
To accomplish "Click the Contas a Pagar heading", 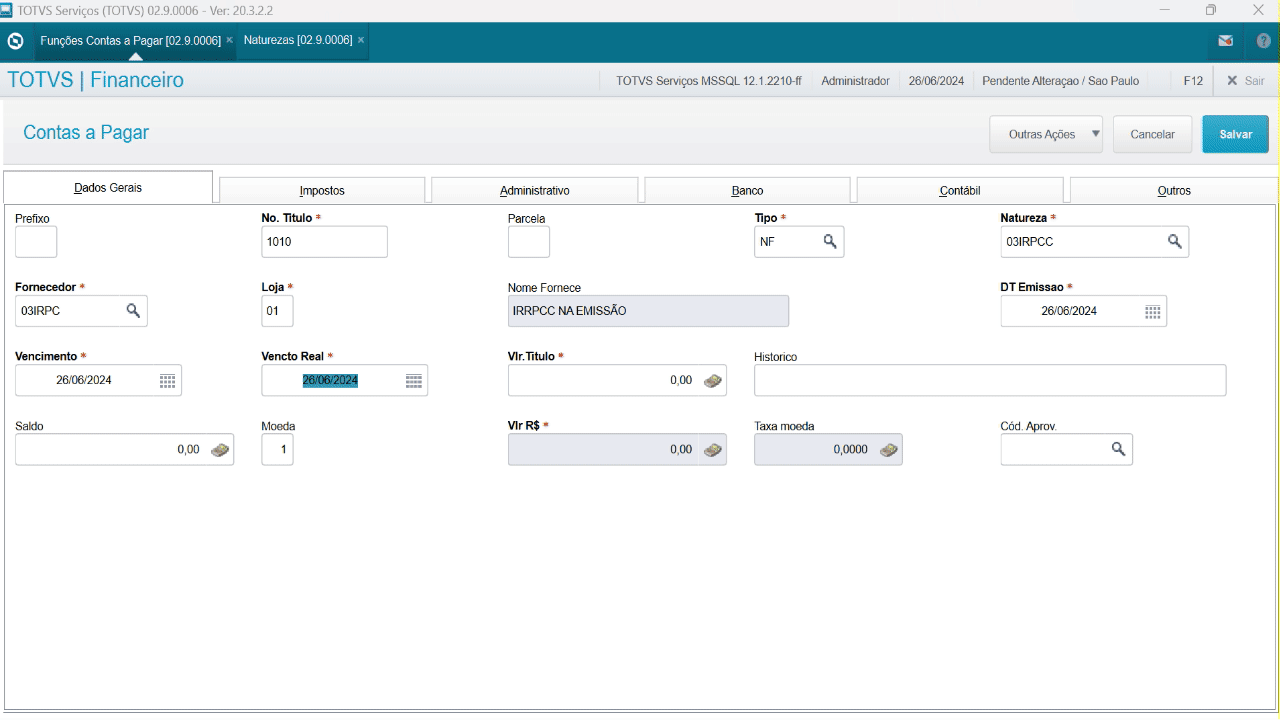I will point(86,132).
